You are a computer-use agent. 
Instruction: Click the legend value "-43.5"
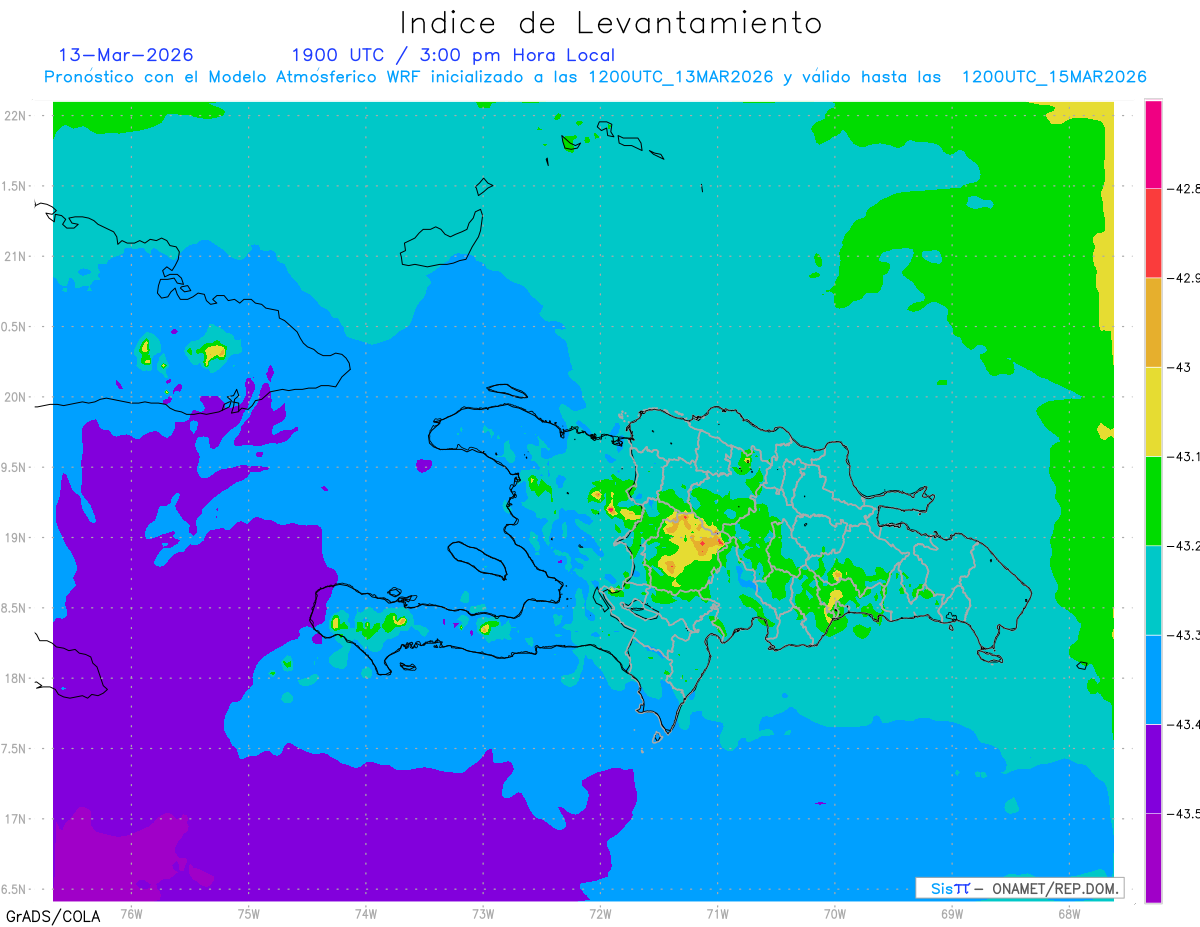click(1183, 813)
